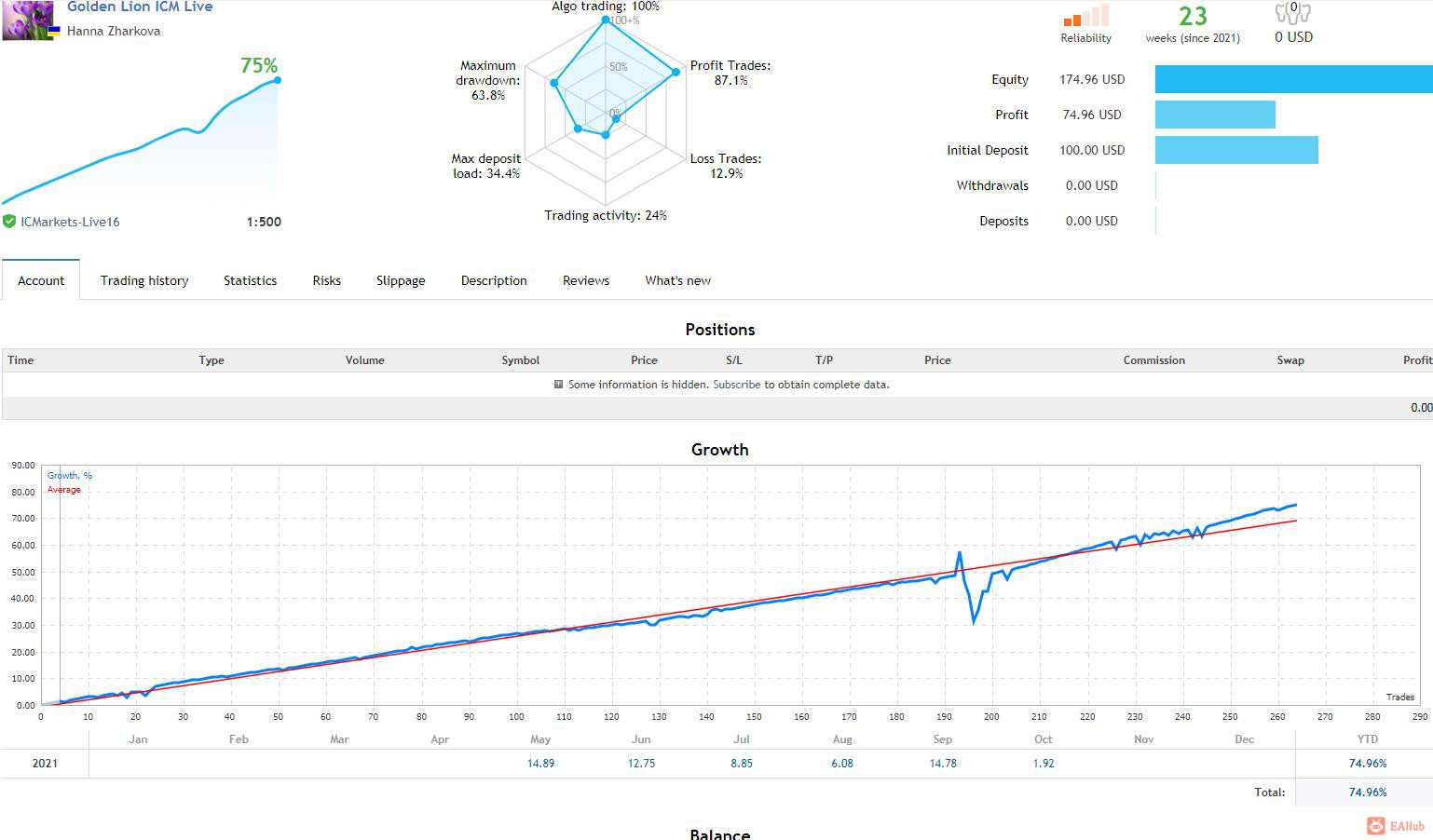Click the orange Reliability bars icon
Screen dimensions: 1433x840
(1086, 16)
